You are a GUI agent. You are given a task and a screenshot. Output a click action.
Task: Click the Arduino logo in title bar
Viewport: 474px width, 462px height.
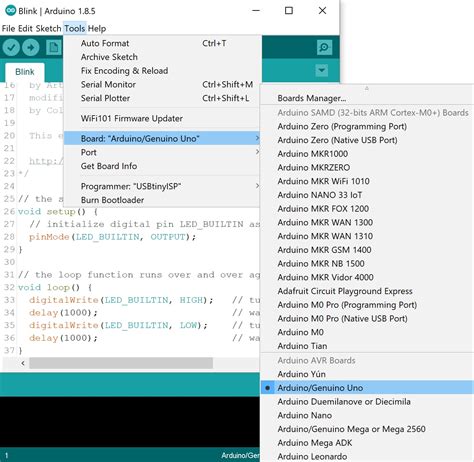pyautogui.click(x=11, y=10)
